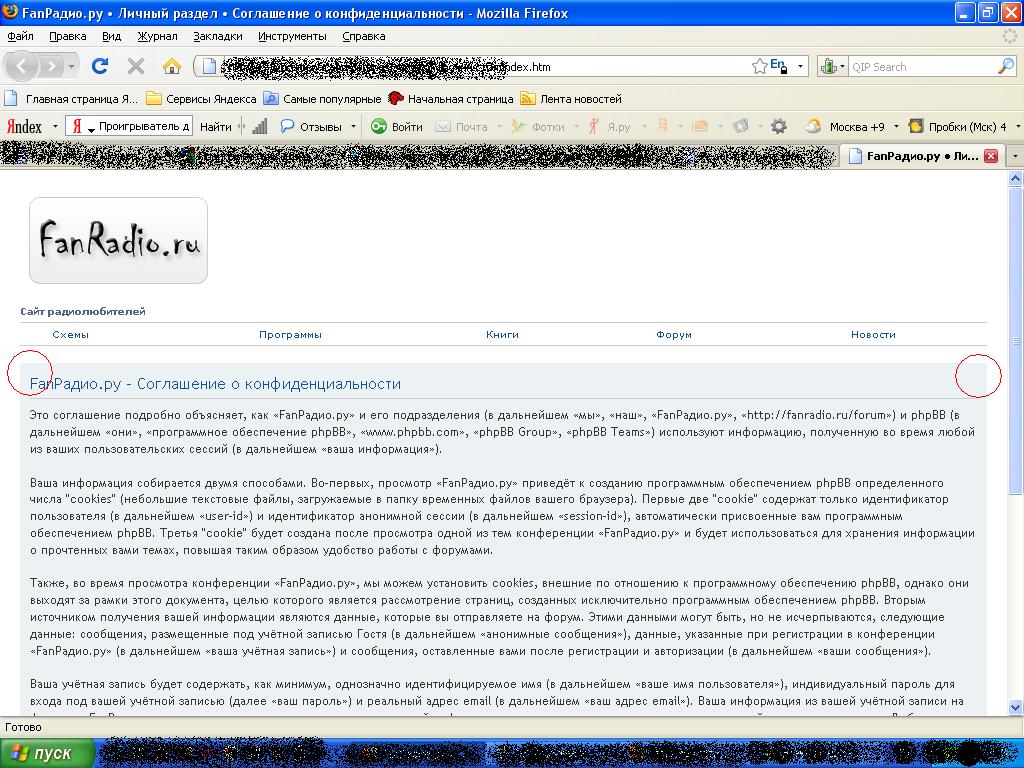Viewport: 1024px width, 768px height.
Task: Open the Форум site link
Action: tap(674, 335)
